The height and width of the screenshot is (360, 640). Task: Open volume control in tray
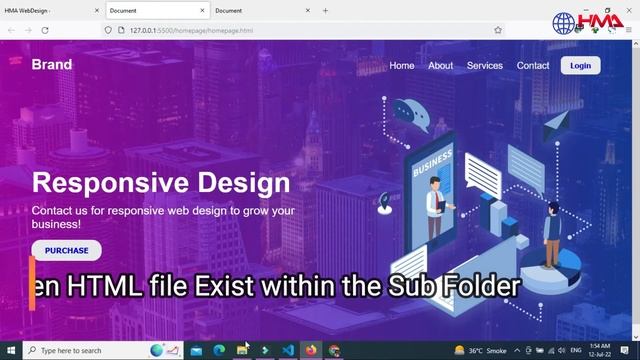pos(562,351)
